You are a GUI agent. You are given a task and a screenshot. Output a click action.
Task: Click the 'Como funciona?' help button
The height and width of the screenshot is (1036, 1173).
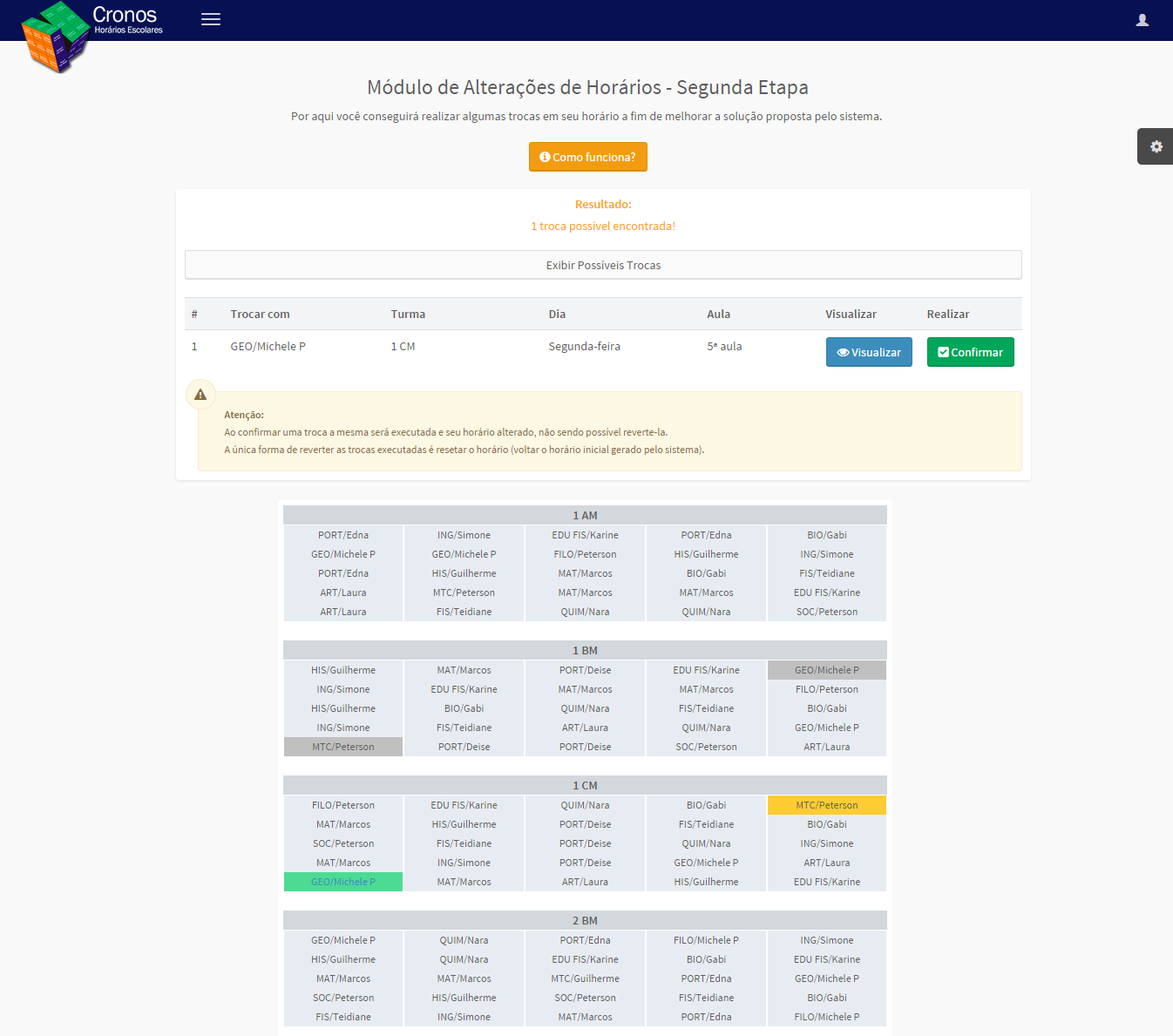point(587,157)
